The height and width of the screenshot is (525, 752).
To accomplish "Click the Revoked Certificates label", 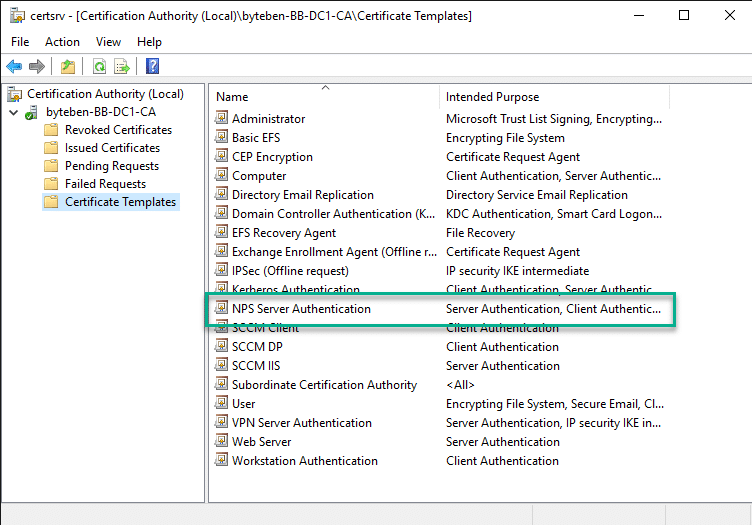I will 118,130.
